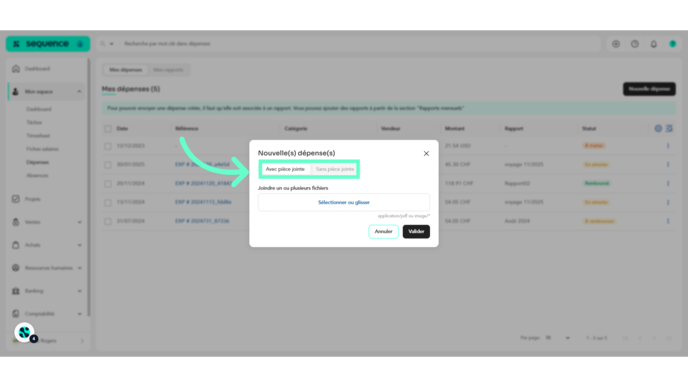Click the Annuler button
This screenshot has height=387, width=688.
383,231
